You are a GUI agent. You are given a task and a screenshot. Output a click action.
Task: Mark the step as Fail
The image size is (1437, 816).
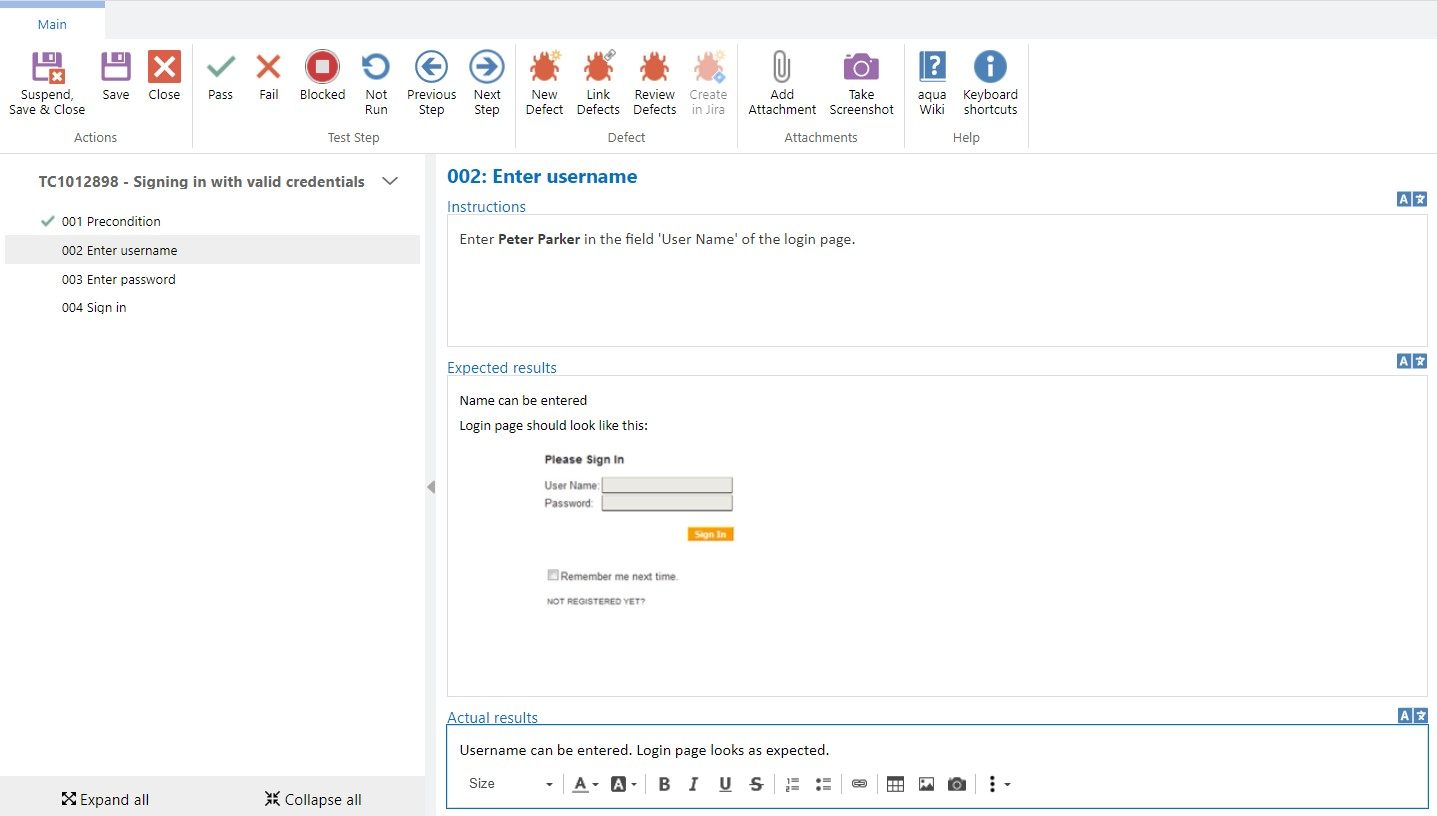[x=268, y=68]
